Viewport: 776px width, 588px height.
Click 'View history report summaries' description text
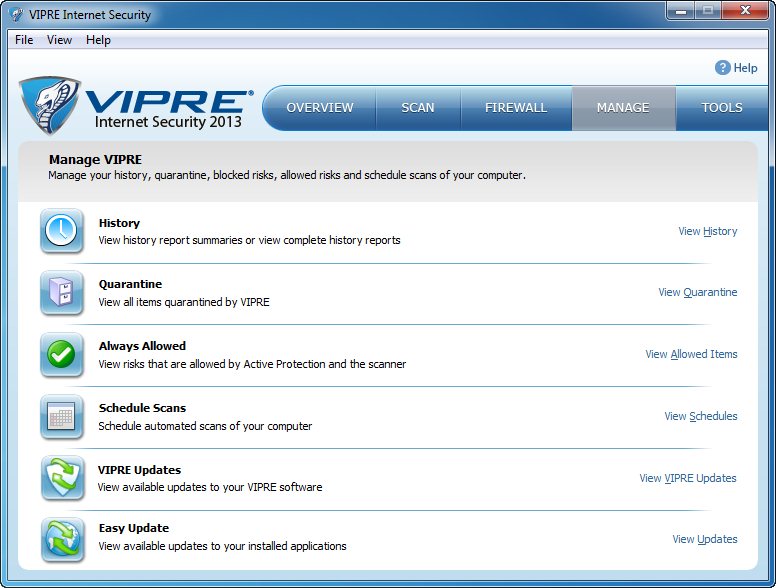point(249,240)
